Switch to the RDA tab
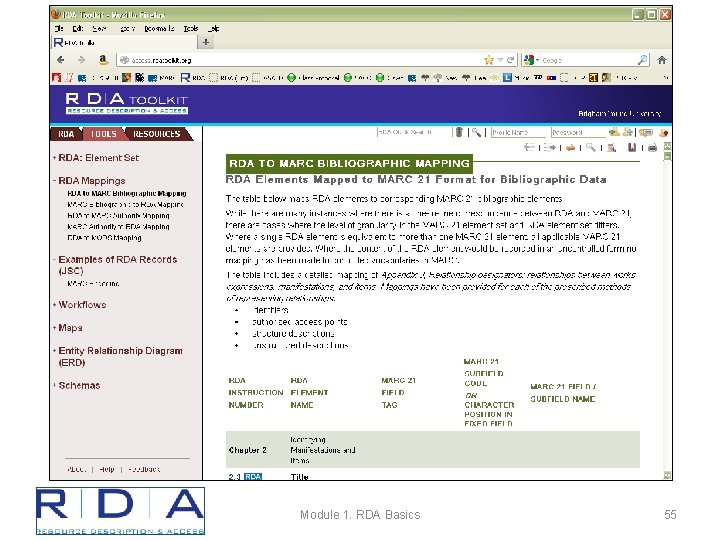720x540 pixels. (x=66, y=134)
